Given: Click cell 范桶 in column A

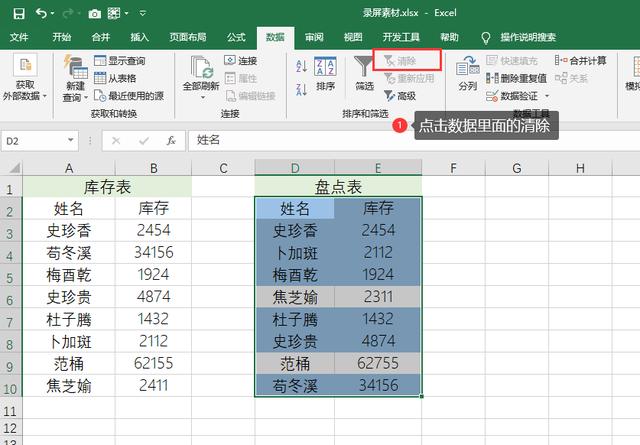Looking at the screenshot, I should coord(69,363).
